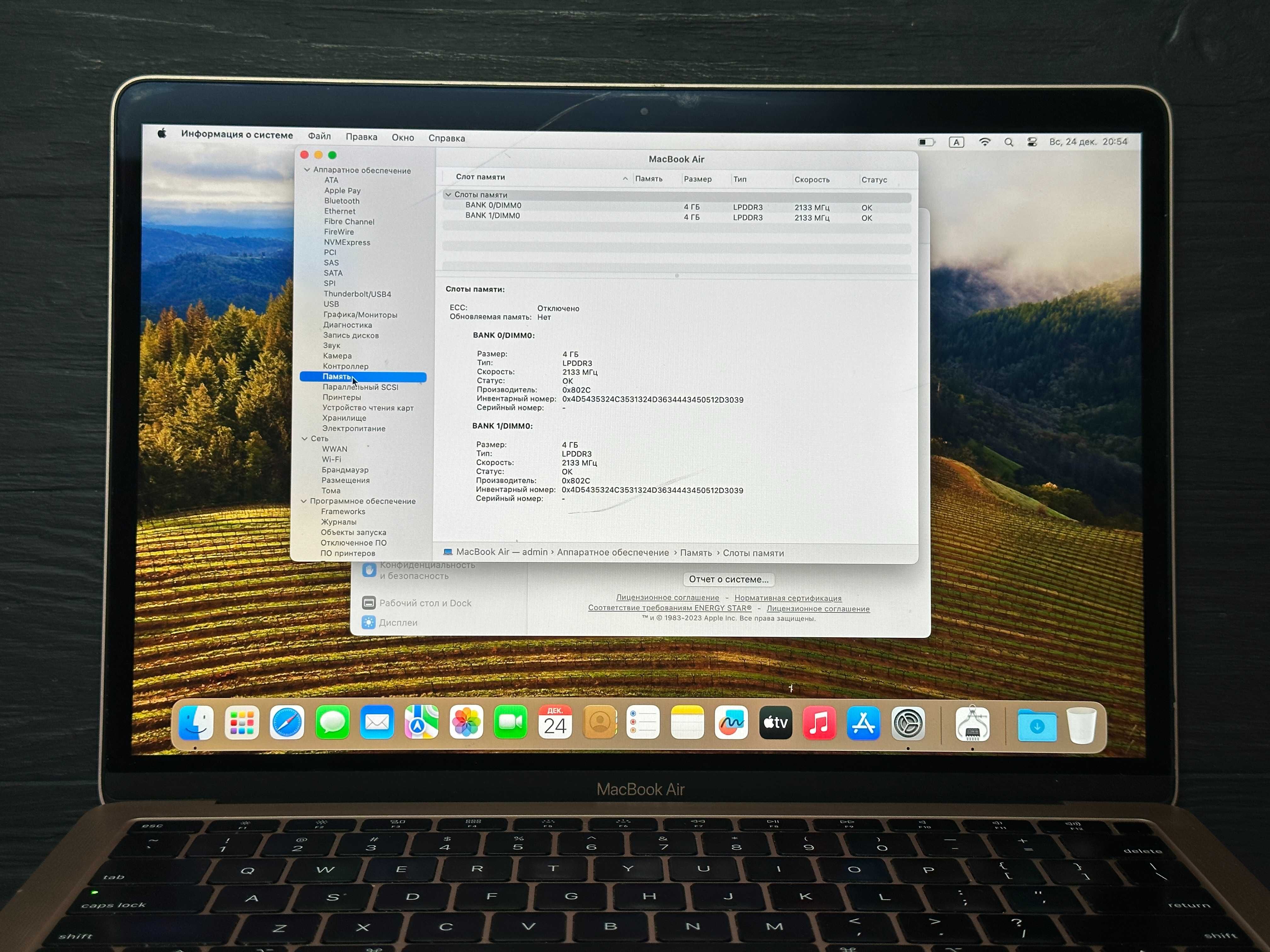Open Spotlight search icon
Screen dimensions: 1270x952
click(x=1009, y=142)
